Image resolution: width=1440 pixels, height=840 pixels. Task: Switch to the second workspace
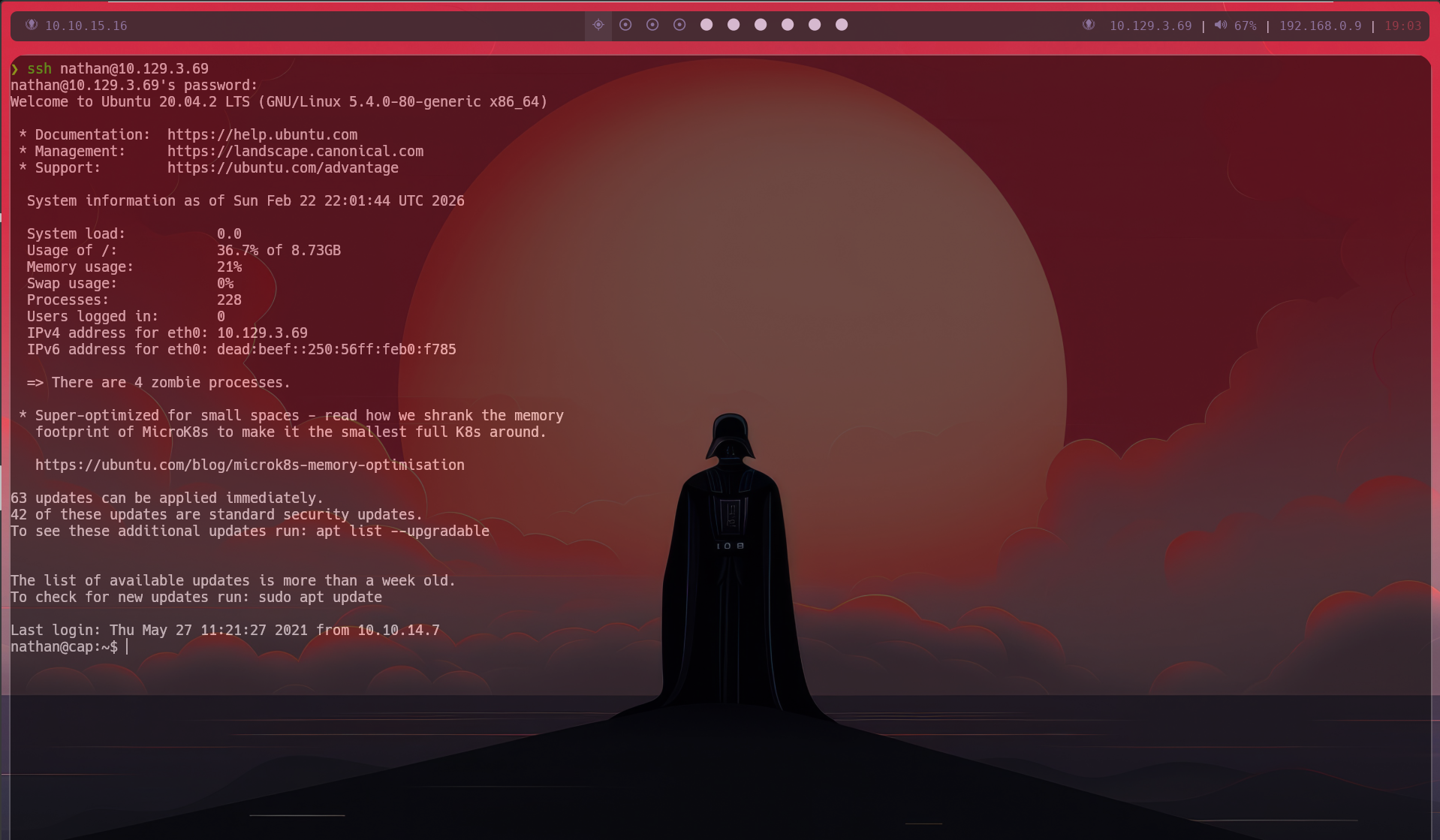click(x=625, y=25)
